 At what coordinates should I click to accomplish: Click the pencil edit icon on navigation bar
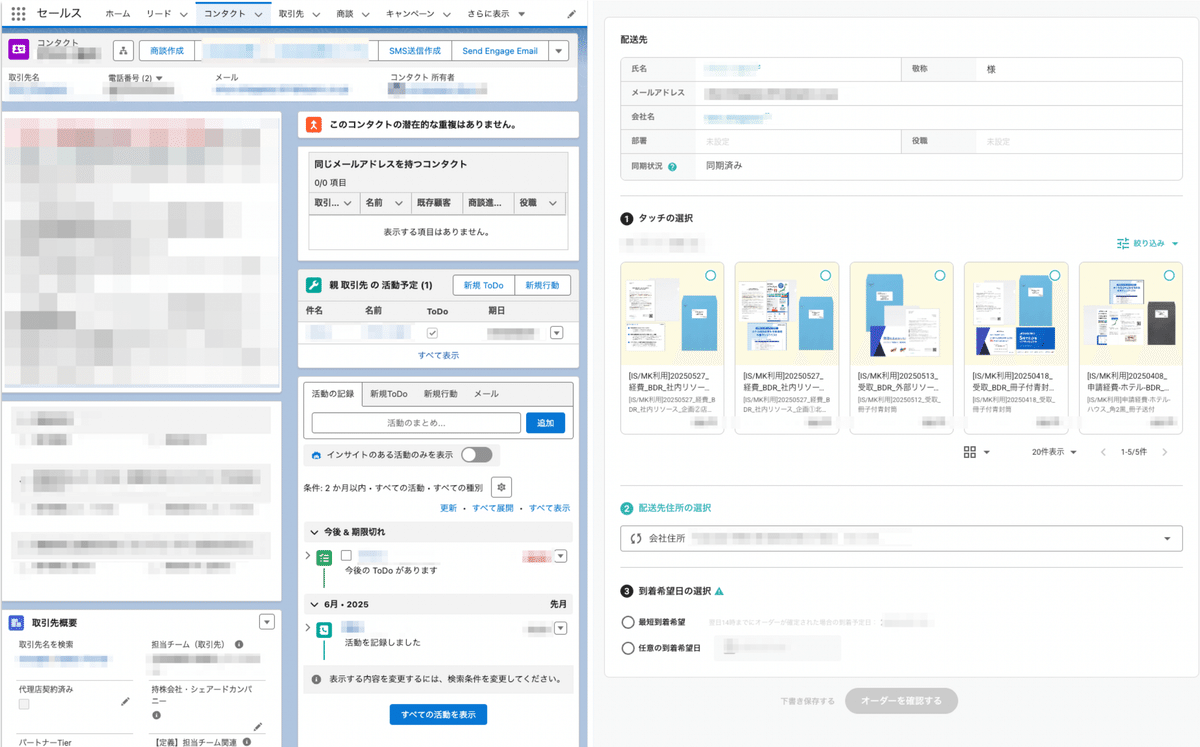[x=570, y=13]
